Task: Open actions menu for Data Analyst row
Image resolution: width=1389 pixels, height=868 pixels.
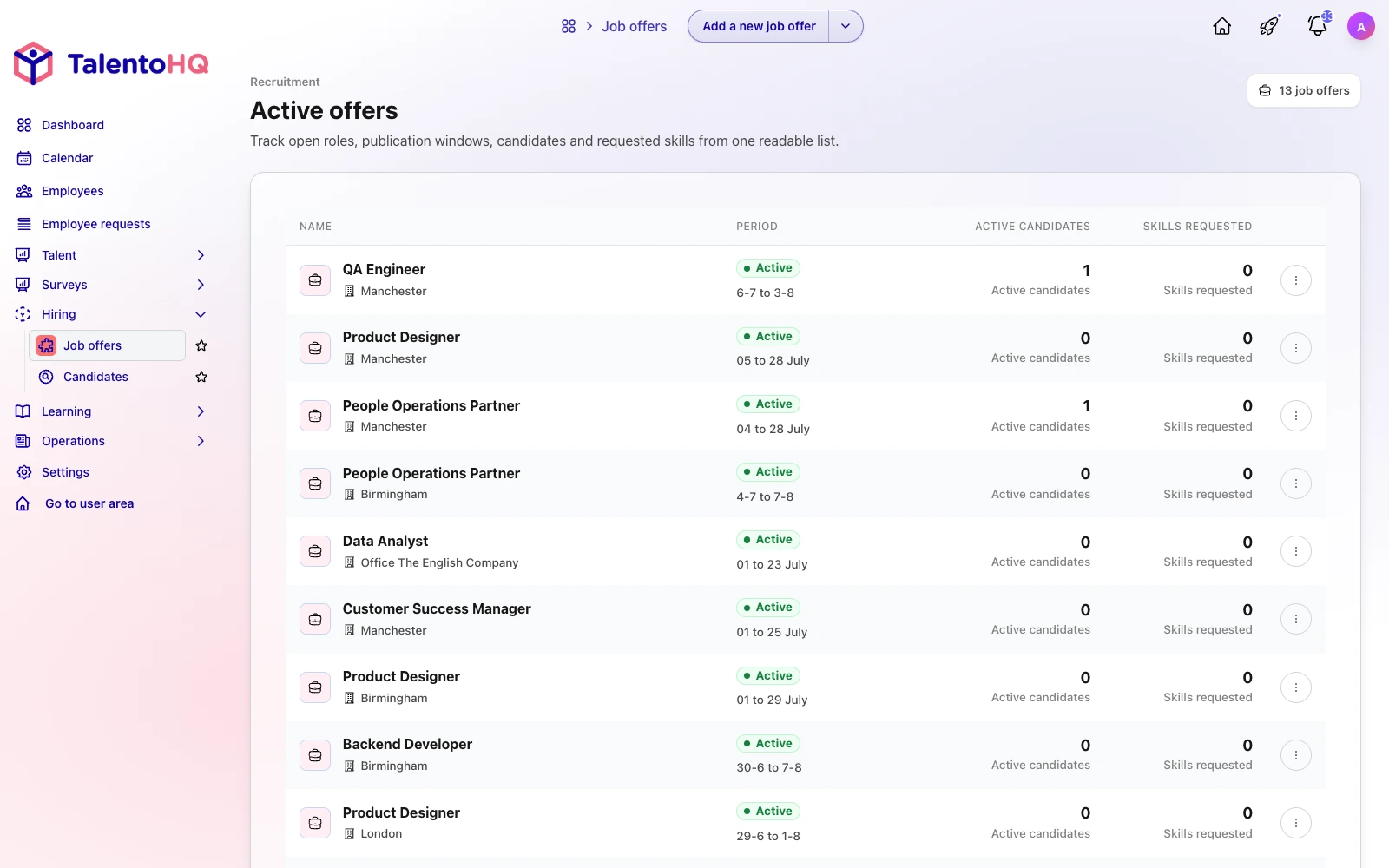Action: 1296,551
